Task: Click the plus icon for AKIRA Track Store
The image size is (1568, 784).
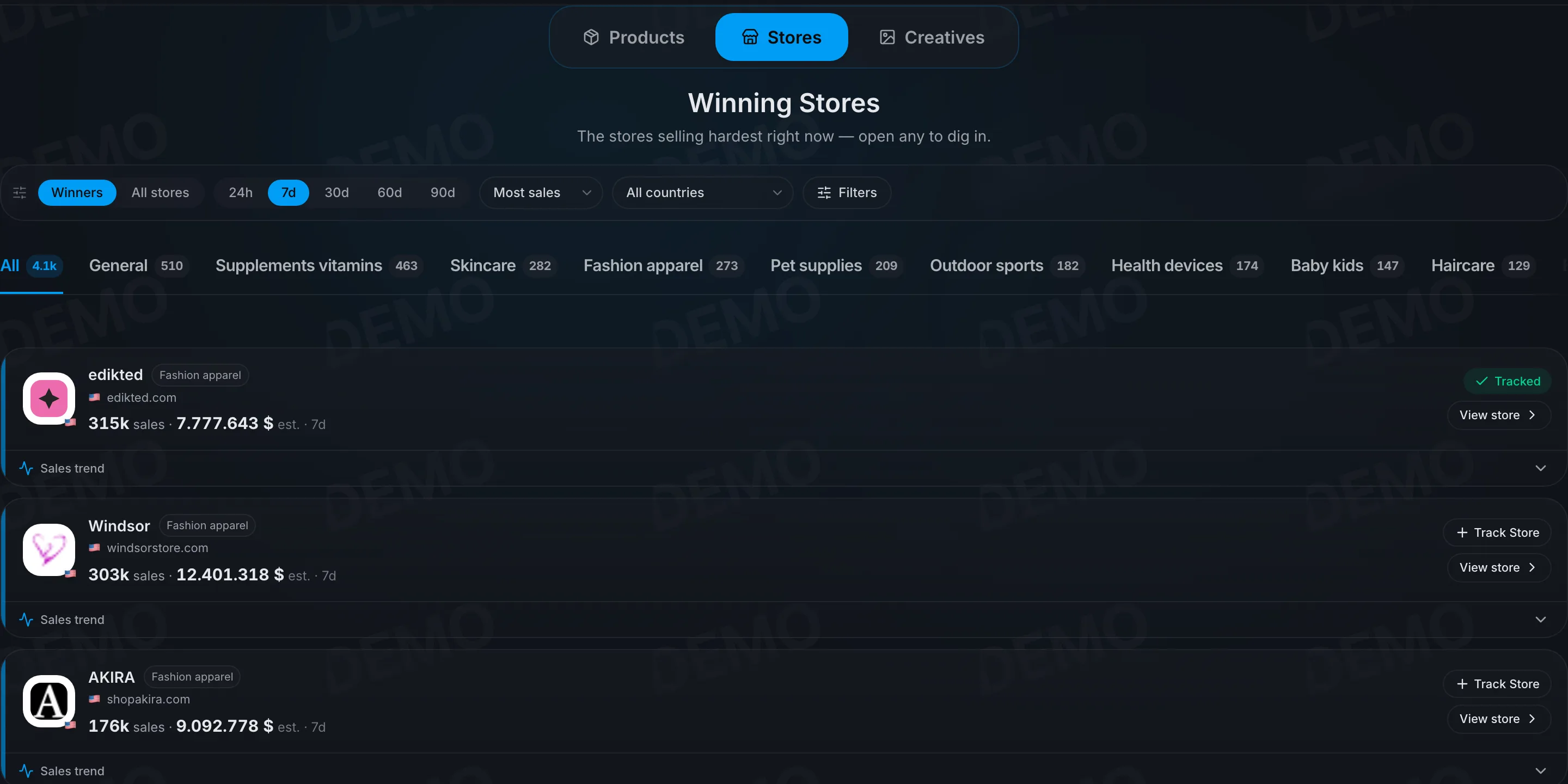Action: [1462, 684]
